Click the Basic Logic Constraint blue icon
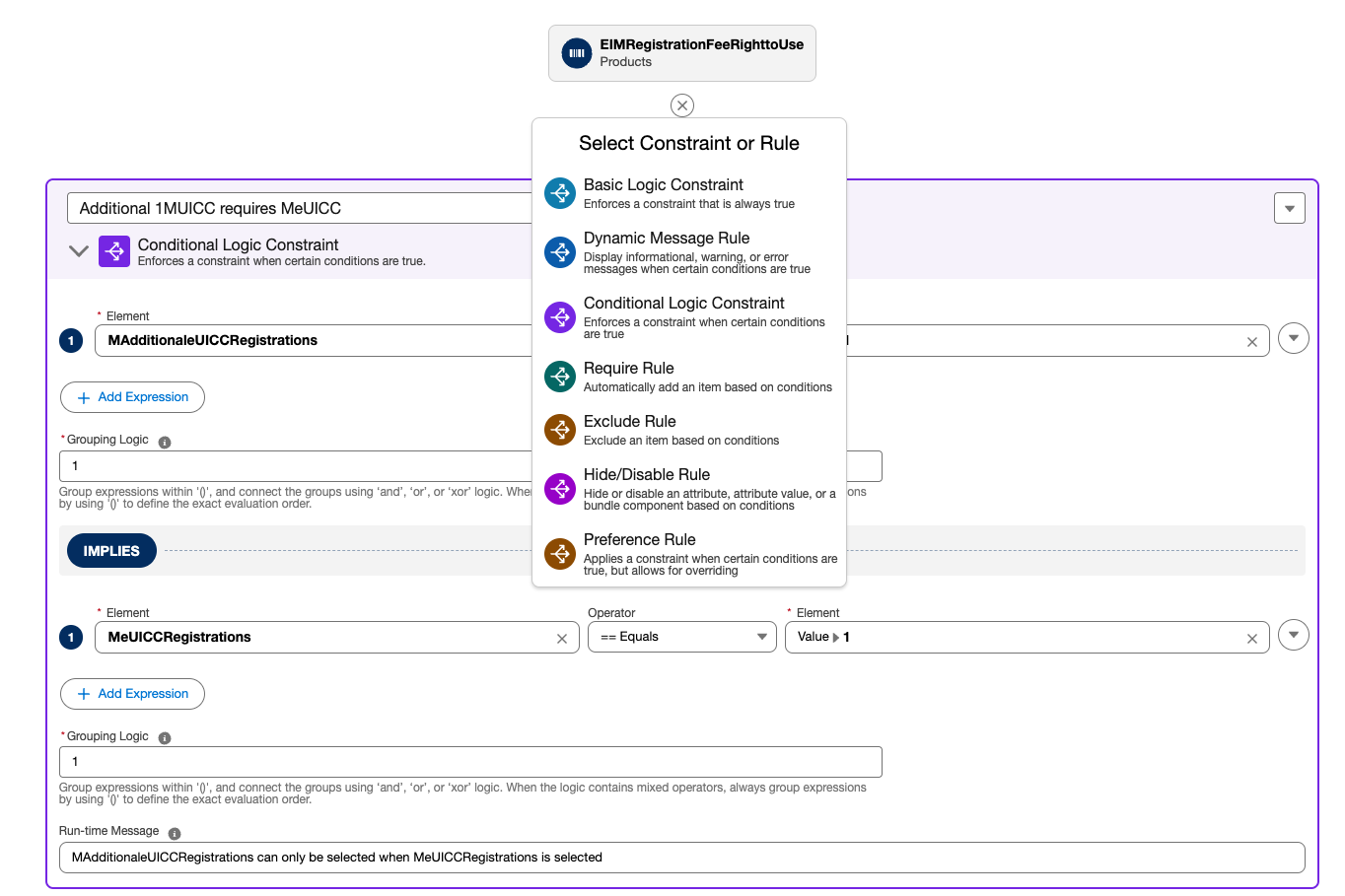This screenshot has width=1345, height=896. pyautogui.click(x=560, y=193)
